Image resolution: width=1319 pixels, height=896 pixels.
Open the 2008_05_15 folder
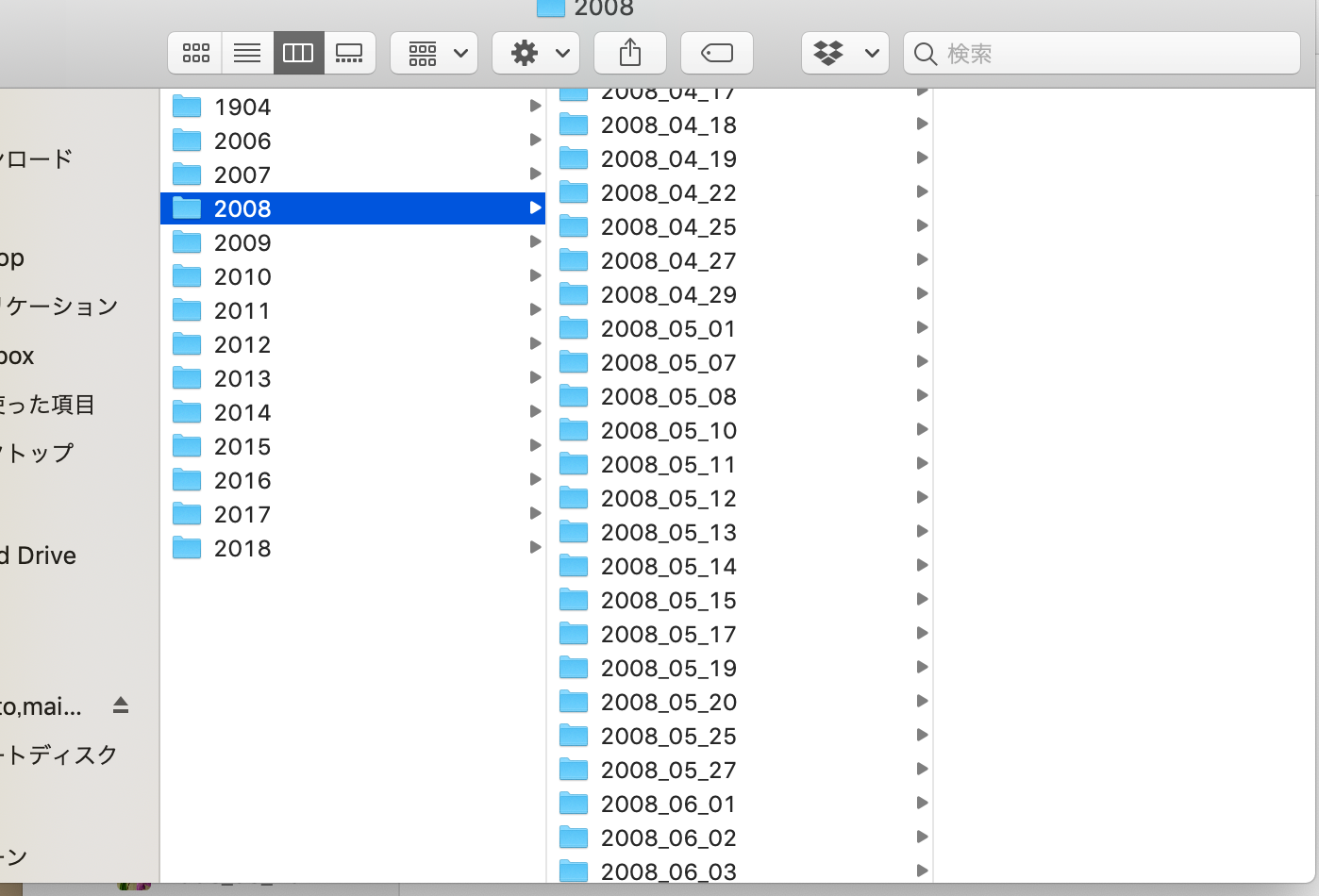coord(740,600)
